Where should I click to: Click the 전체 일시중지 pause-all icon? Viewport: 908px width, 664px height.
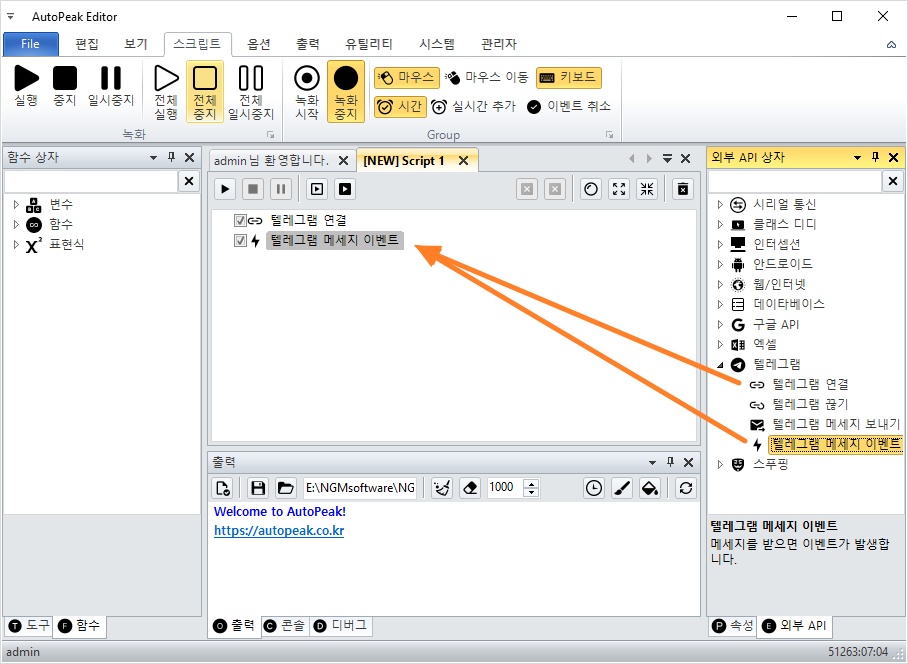point(251,92)
